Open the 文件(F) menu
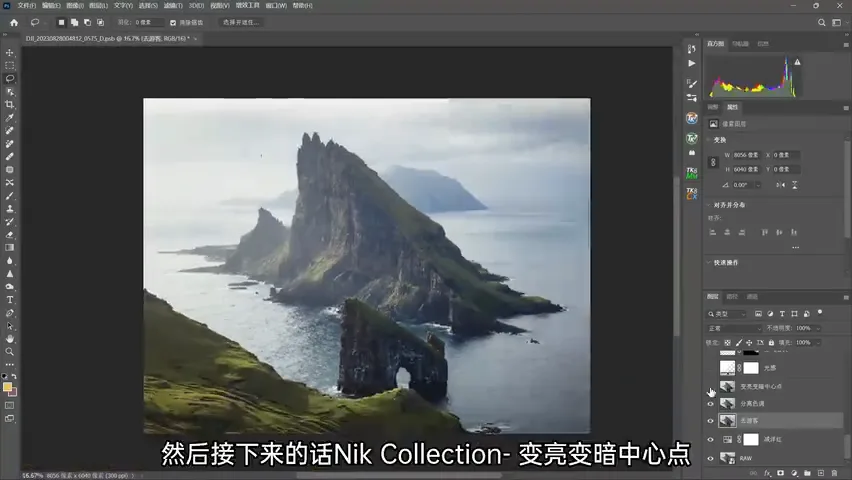The height and width of the screenshot is (480, 852). [27, 5]
